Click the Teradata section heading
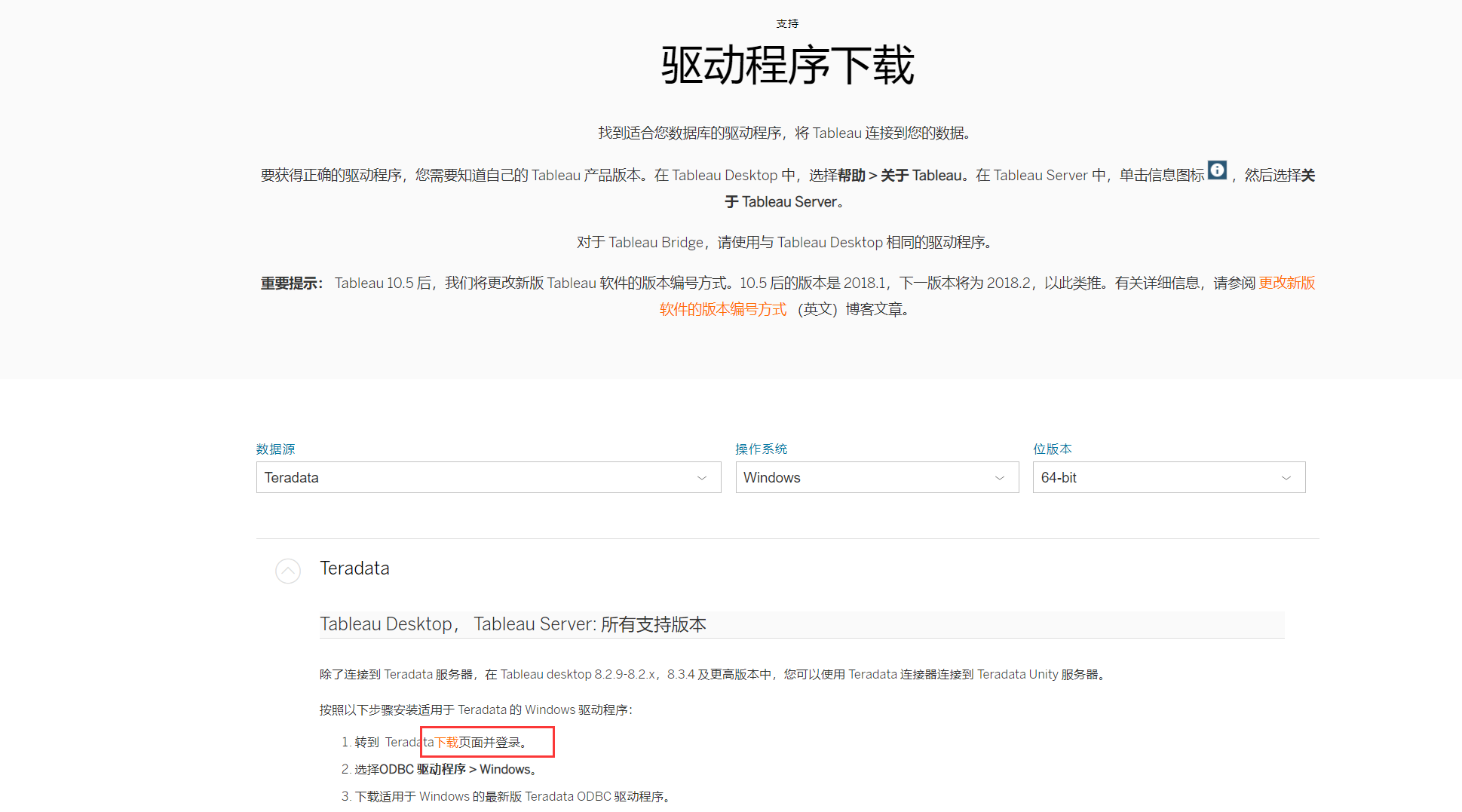The height and width of the screenshot is (812, 1462). (x=354, y=568)
